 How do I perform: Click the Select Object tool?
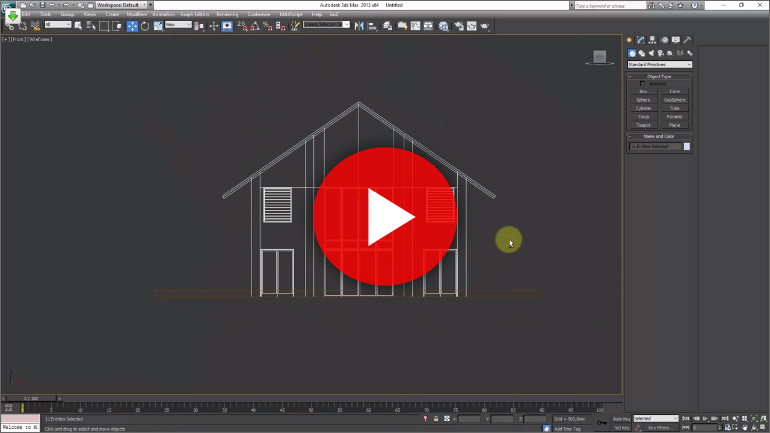point(78,26)
